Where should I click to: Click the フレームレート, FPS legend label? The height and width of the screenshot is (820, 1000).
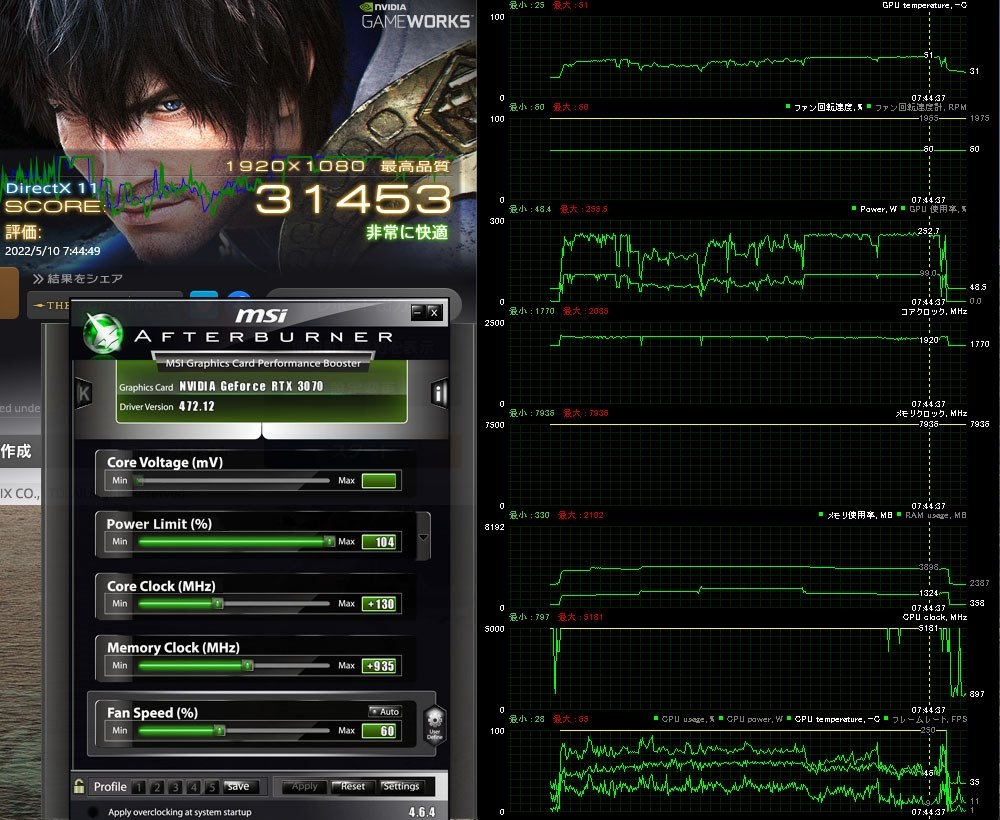(929, 719)
